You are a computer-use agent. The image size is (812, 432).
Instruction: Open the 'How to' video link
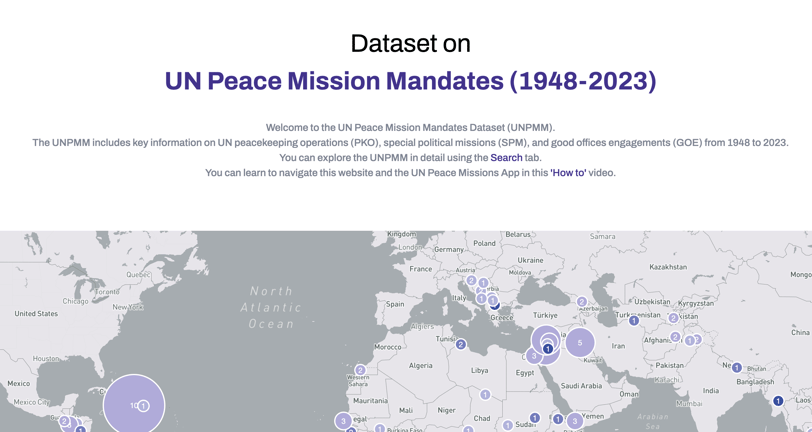point(568,172)
